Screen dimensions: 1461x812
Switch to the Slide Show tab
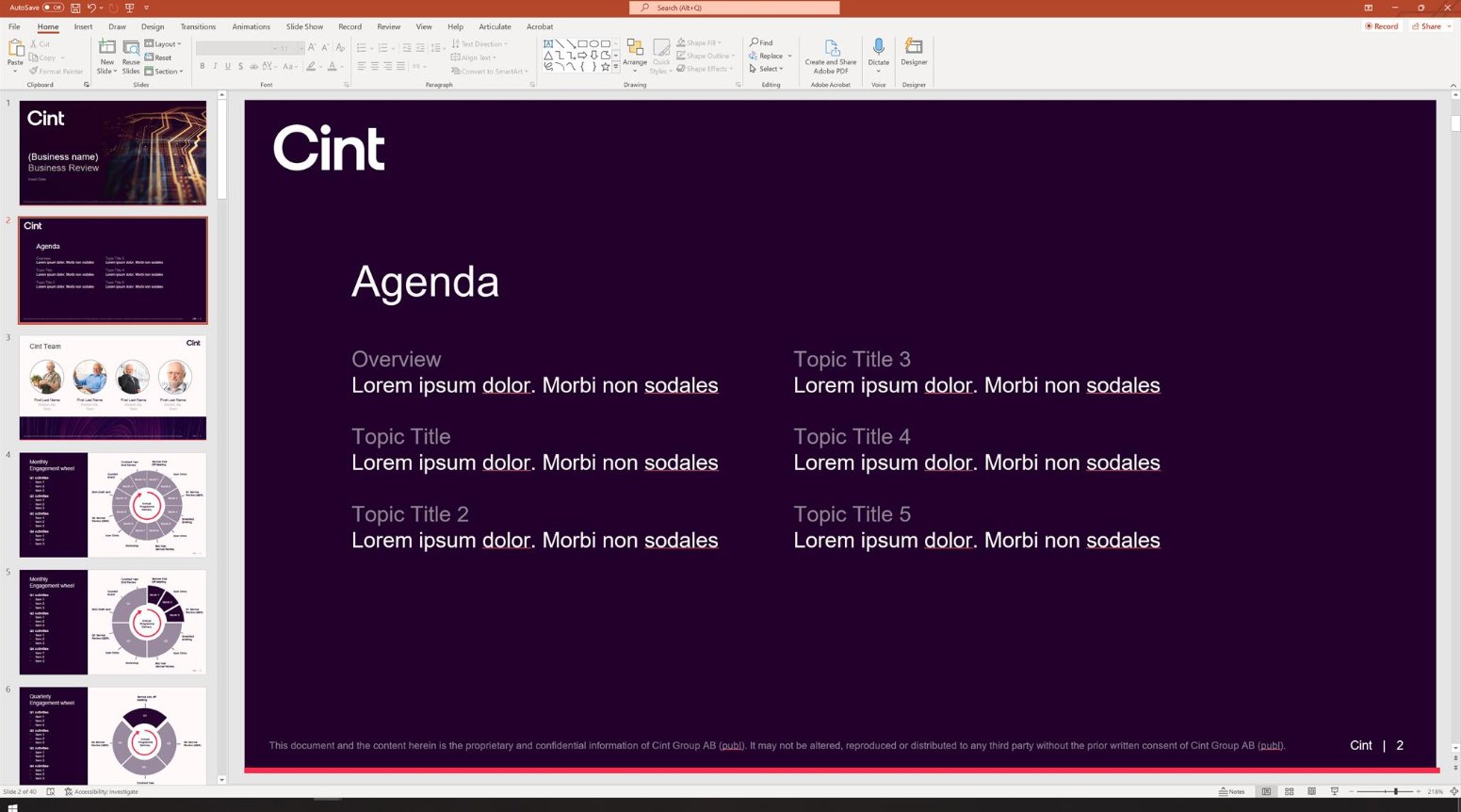(304, 26)
